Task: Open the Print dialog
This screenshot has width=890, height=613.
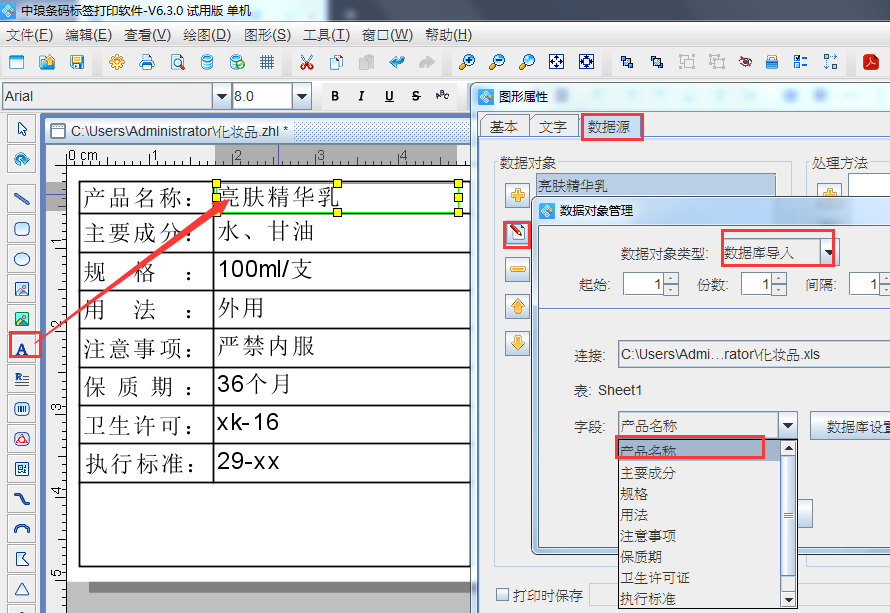Action: tap(146, 61)
